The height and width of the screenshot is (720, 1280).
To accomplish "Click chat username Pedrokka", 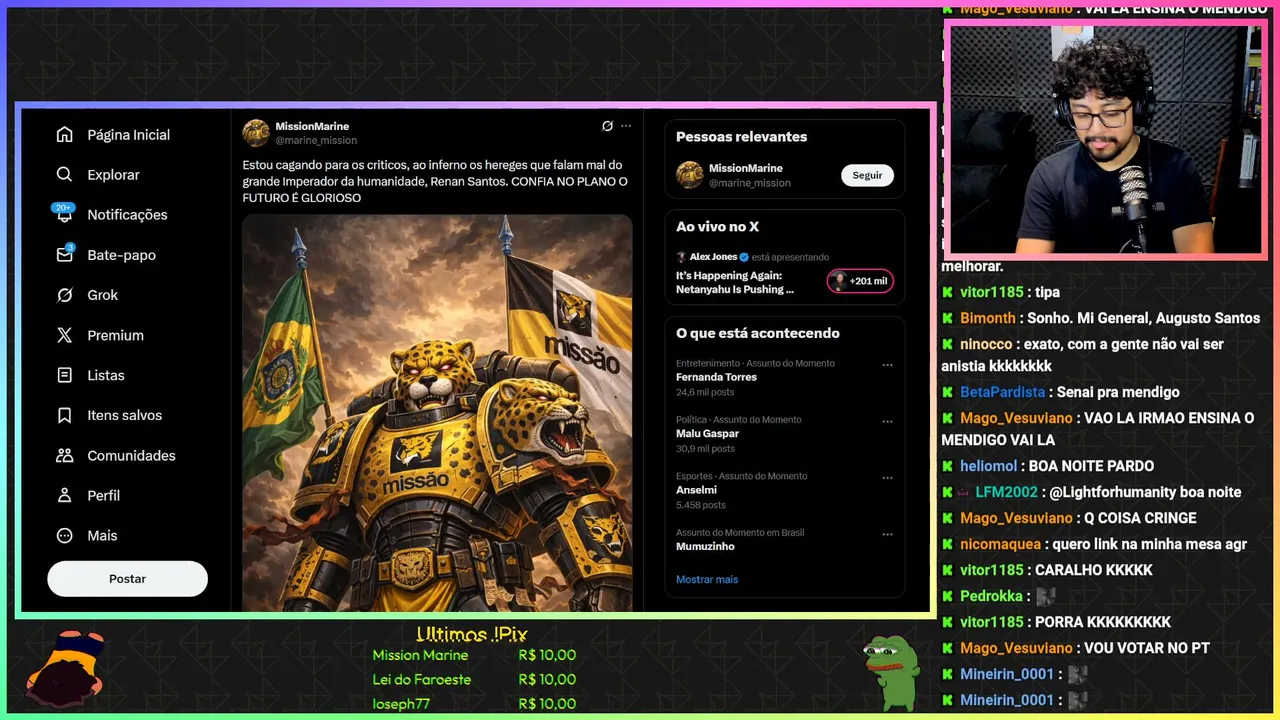I will (x=992, y=596).
